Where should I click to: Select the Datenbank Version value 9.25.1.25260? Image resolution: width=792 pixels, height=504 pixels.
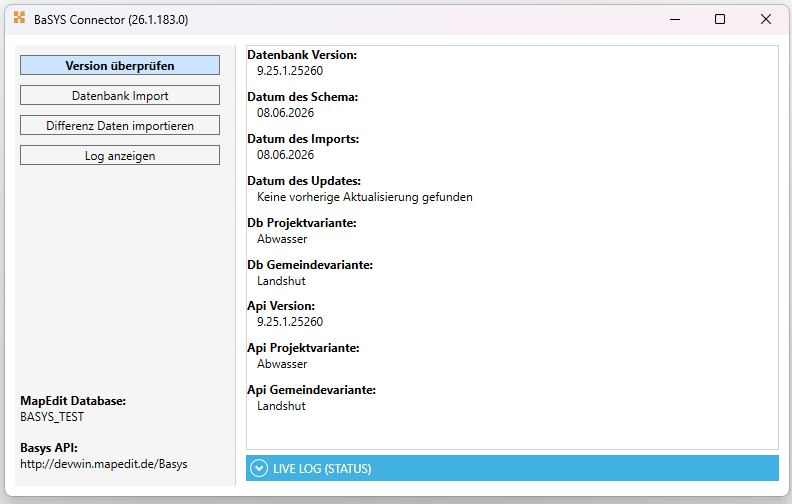pos(290,71)
